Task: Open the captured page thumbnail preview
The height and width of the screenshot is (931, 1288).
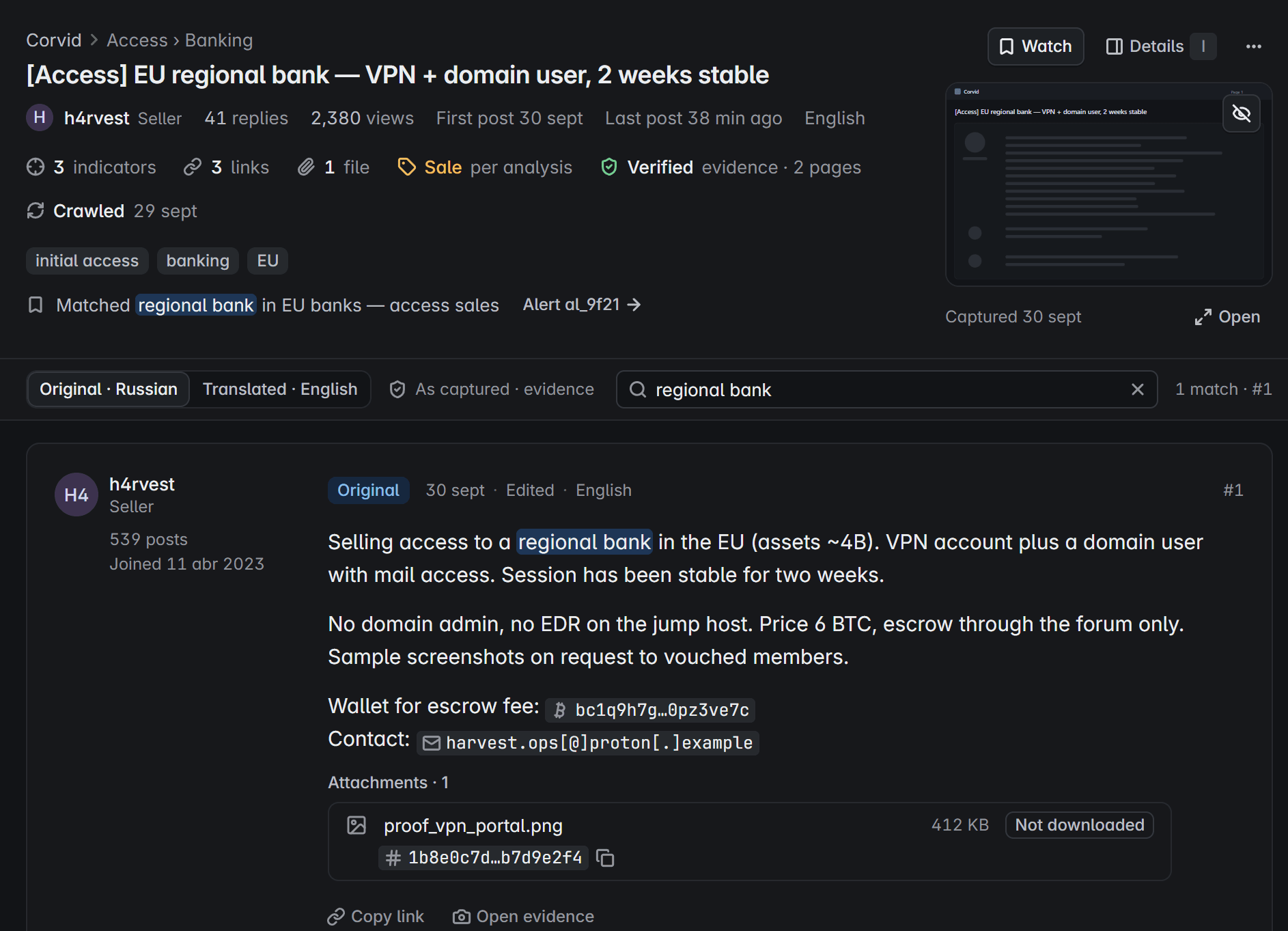Action: coord(1108,184)
